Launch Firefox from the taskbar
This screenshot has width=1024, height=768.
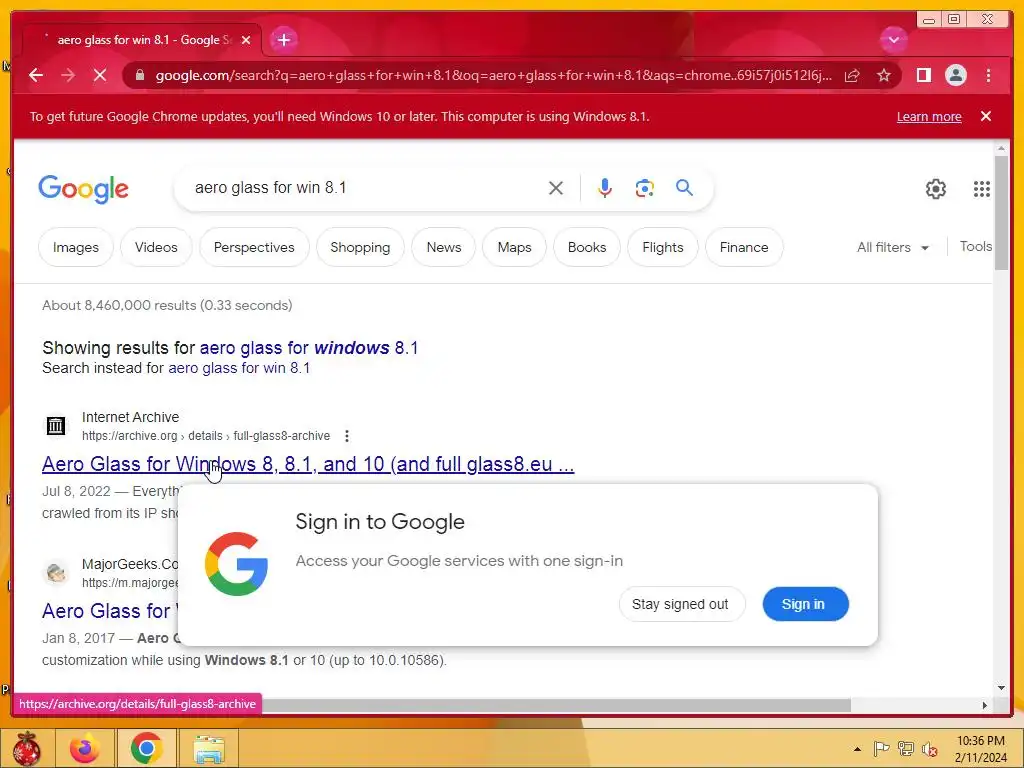click(85, 748)
